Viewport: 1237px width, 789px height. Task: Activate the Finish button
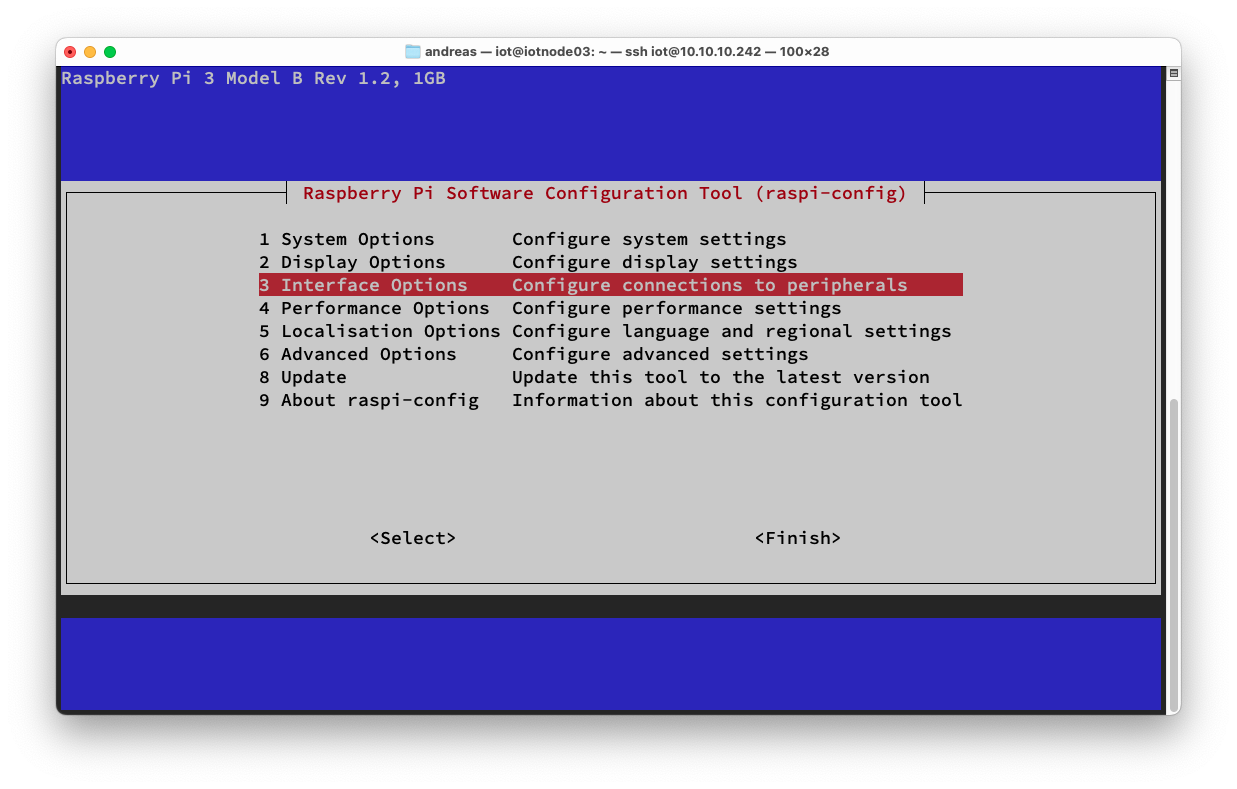click(797, 538)
